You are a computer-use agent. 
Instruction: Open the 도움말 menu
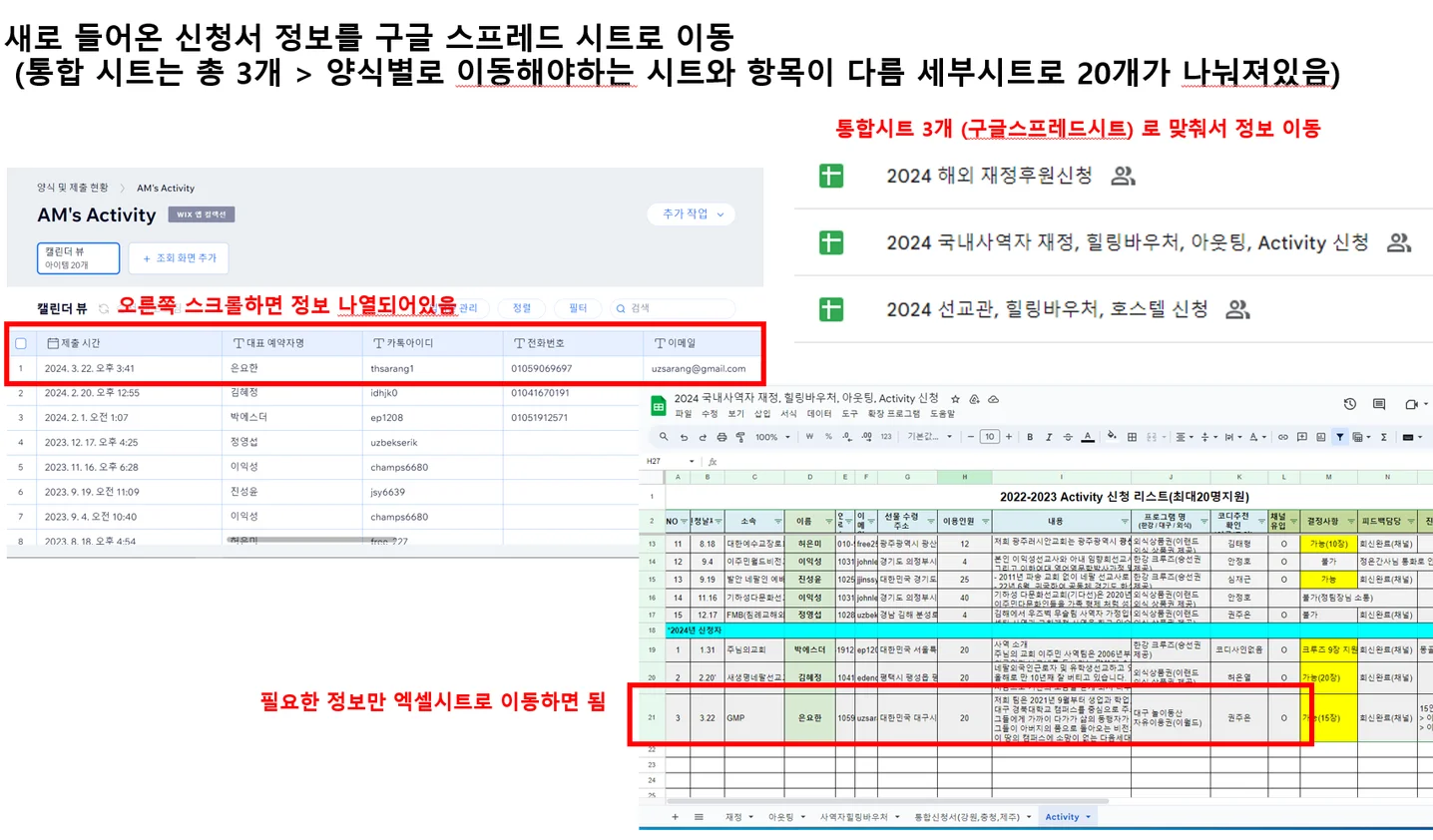tap(942, 413)
